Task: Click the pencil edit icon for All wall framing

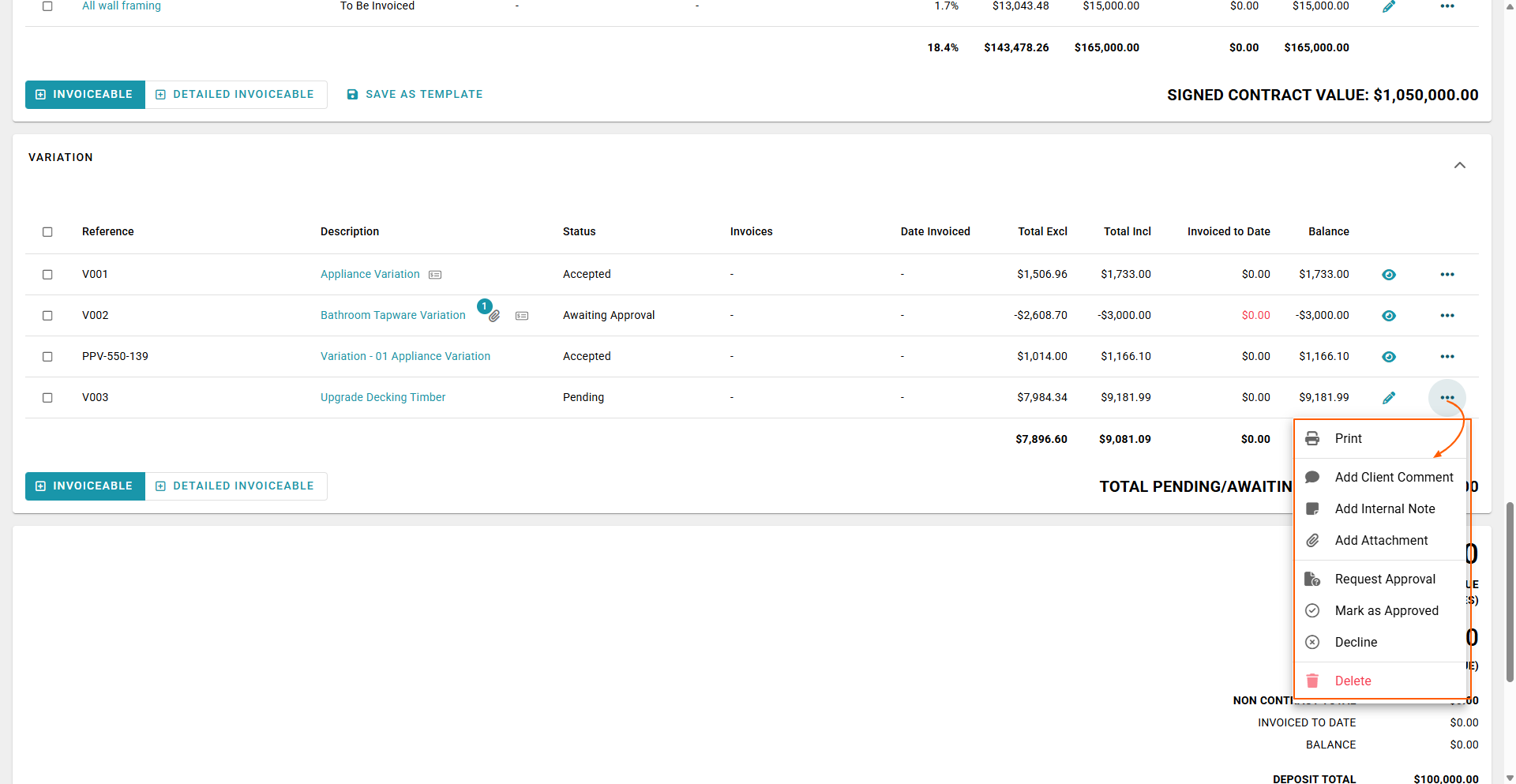Action: 1389,6
